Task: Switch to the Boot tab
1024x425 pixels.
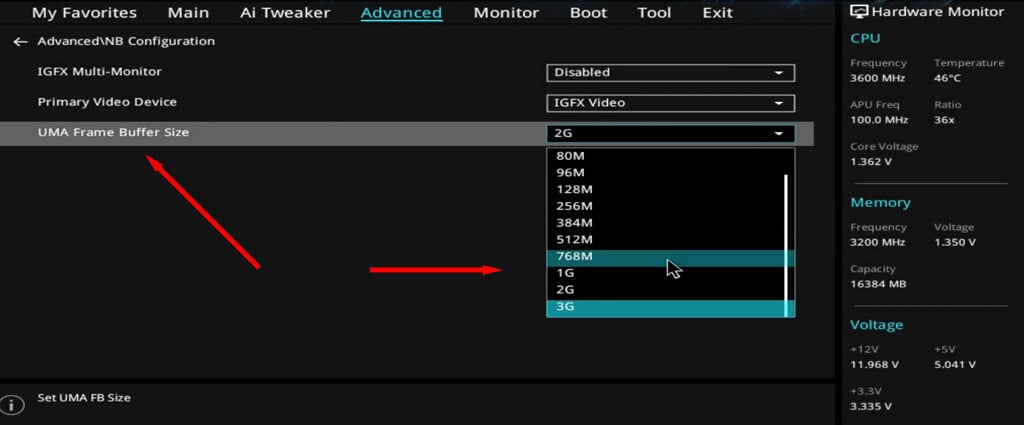Action: pos(588,13)
